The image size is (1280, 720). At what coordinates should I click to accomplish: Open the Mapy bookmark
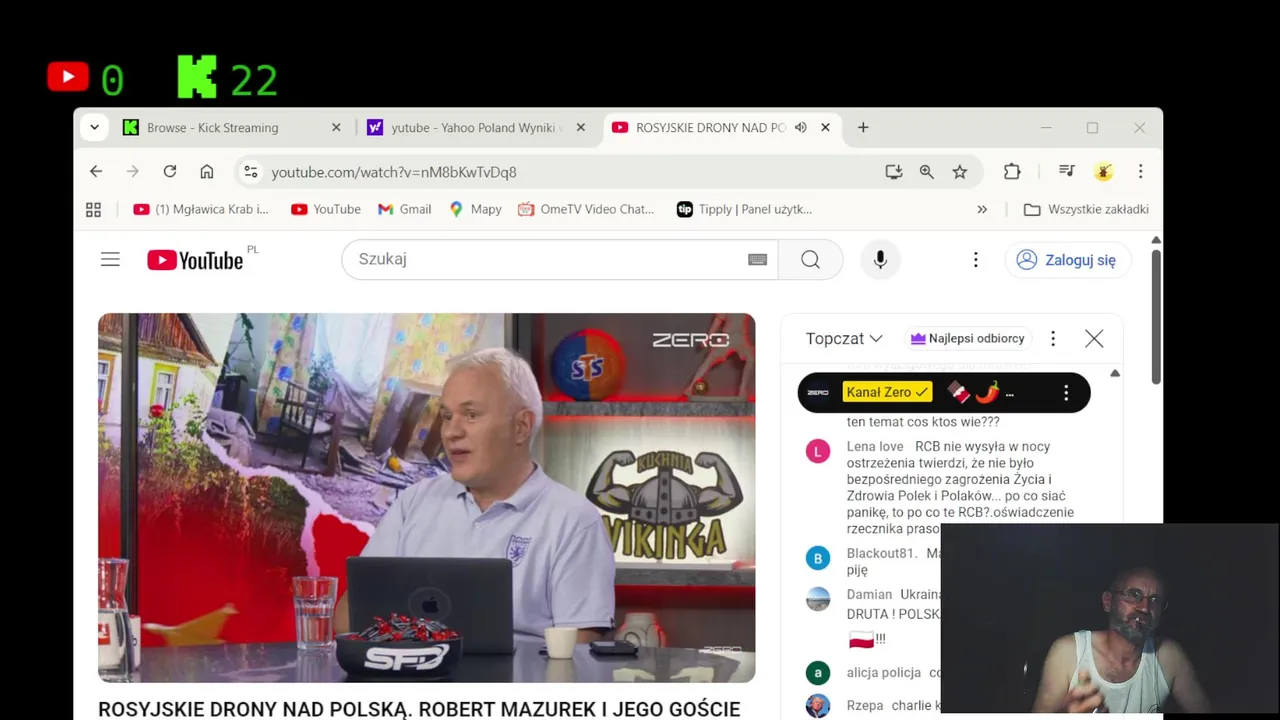tap(476, 210)
